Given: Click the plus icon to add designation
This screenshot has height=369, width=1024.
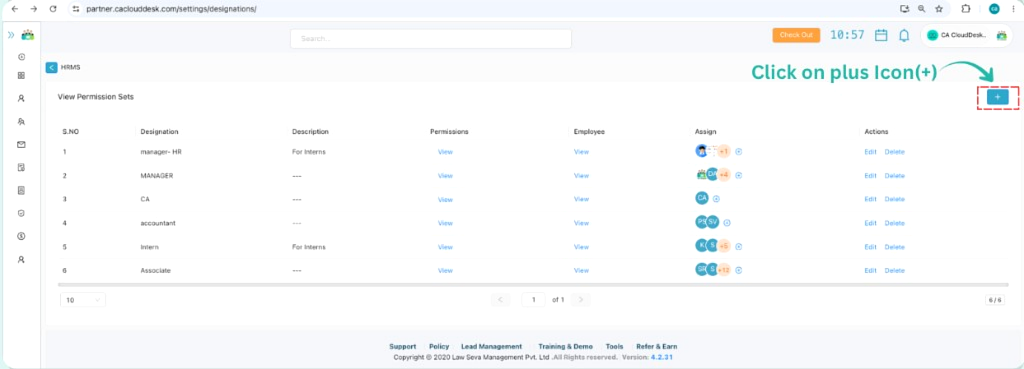Looking at the screenshot, I should [x=997, y=97].
